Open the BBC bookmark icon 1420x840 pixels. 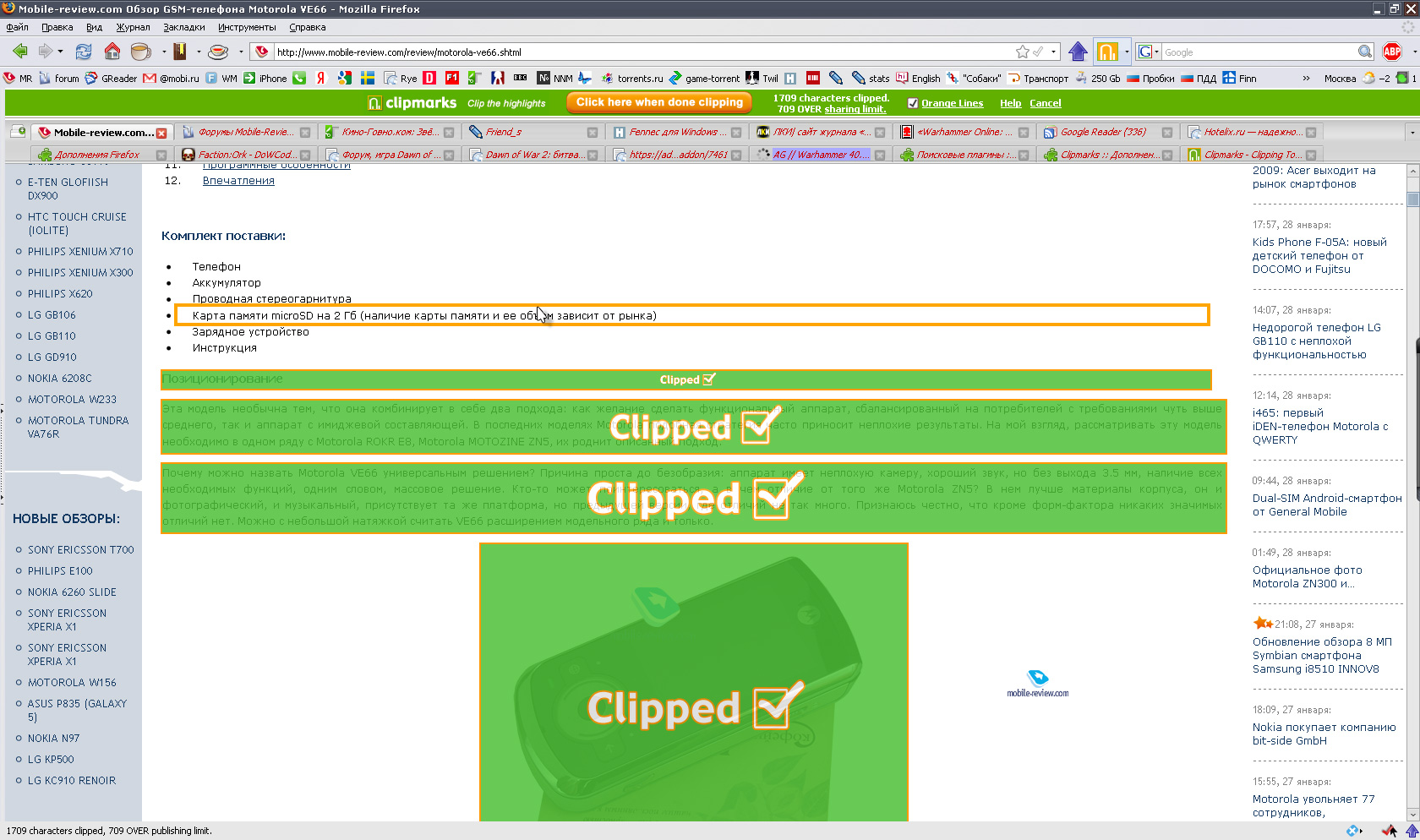[x=521, y=78]
